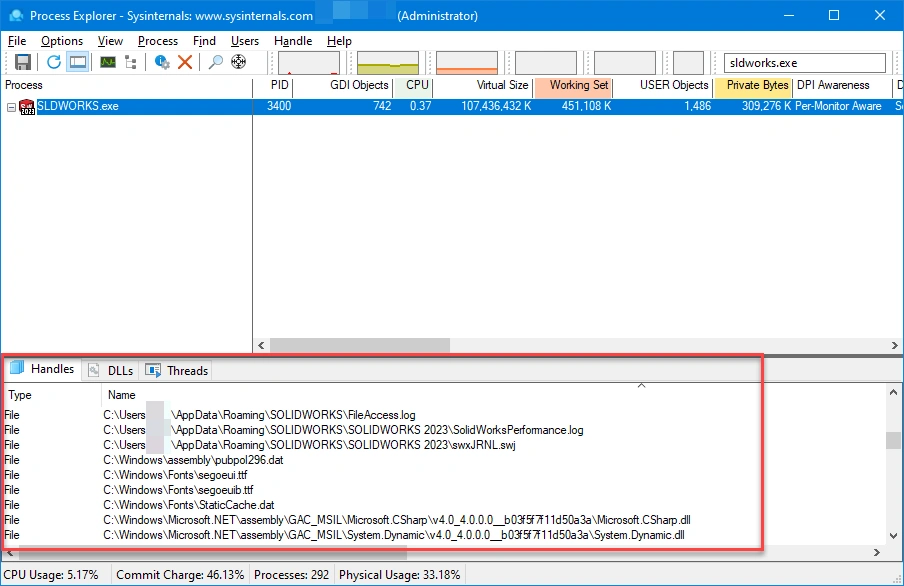This screenshot has width=904, height=586.
Task: Select the SLDWORKS.exe process row
Action: (x=452, y=107)
